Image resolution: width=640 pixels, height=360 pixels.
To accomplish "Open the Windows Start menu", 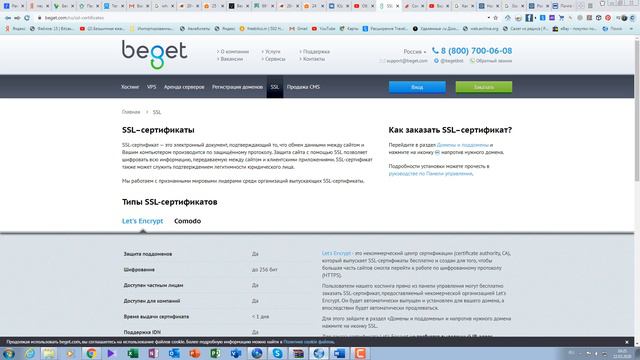I will pos(9,353).
